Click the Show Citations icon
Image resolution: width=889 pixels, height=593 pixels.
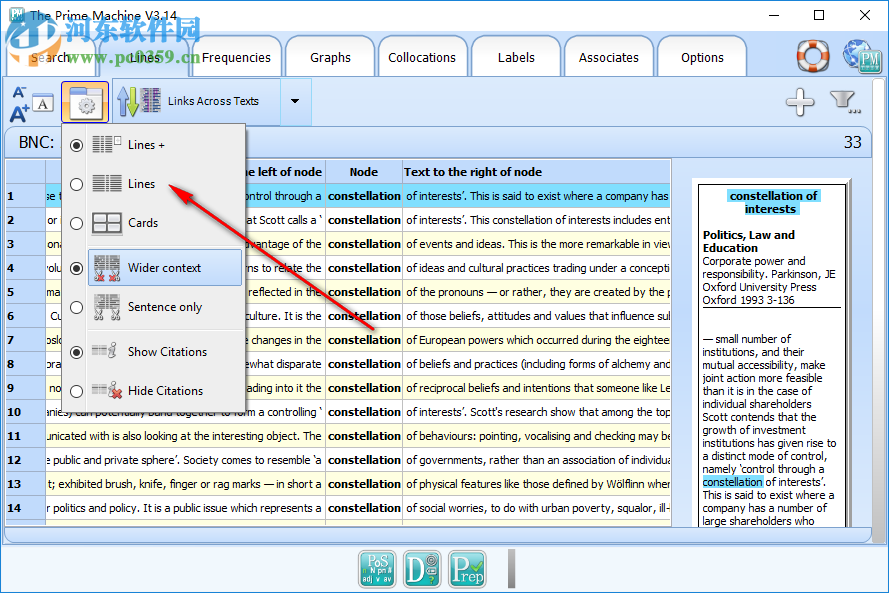click(105, 351)
